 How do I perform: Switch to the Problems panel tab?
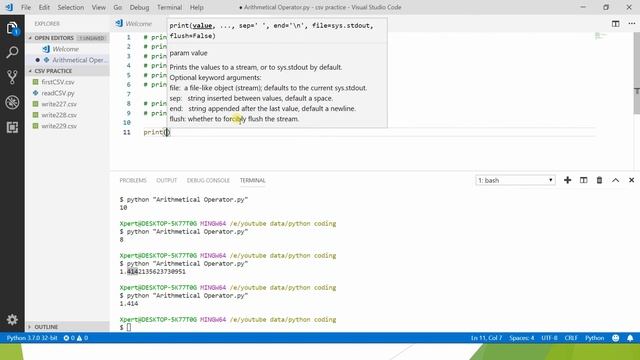click(x=133, y=180)
